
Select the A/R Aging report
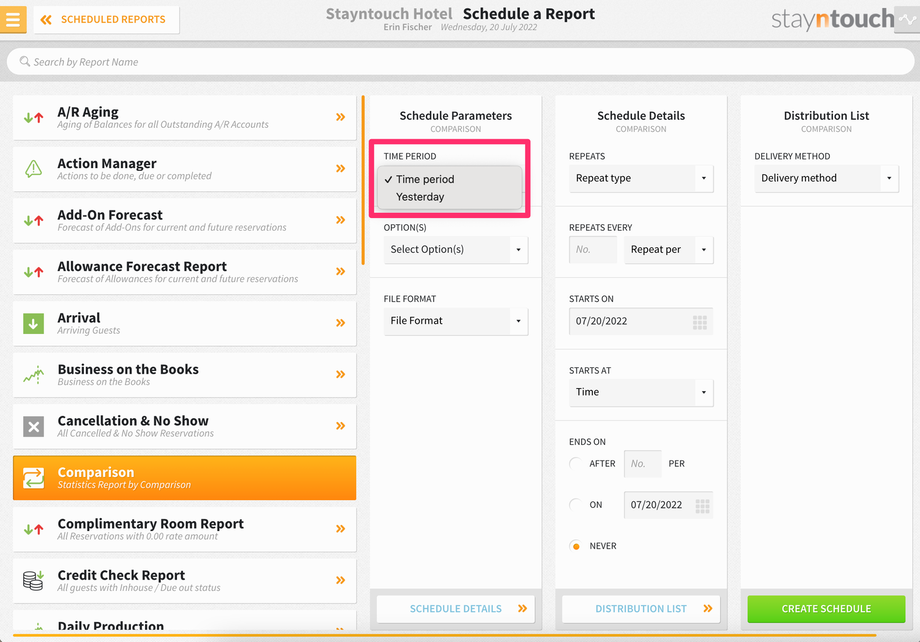pyautogui.click(x=184, y=117)
